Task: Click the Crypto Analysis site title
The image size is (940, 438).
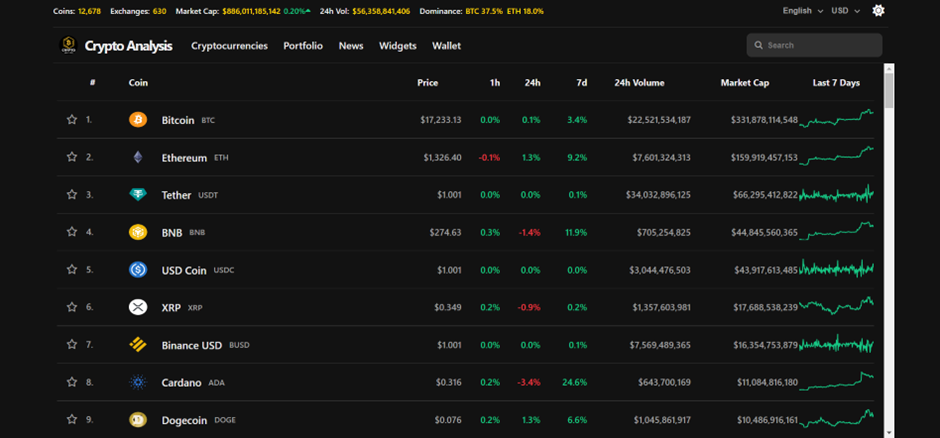Action: [x=129, y=46]
